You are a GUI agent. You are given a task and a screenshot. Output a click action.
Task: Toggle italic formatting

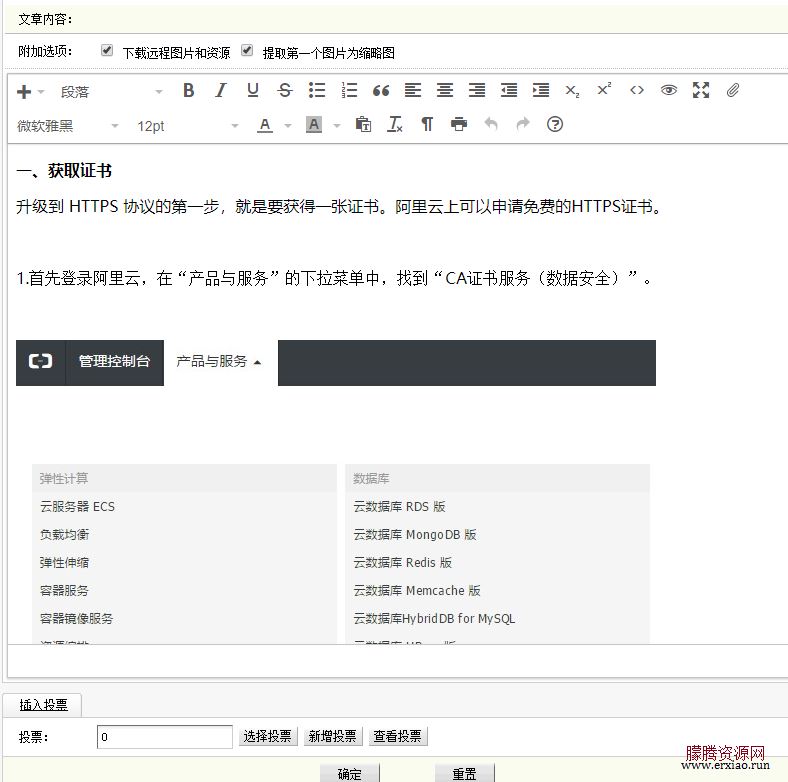pyautogui.click(x=221, y=90)
